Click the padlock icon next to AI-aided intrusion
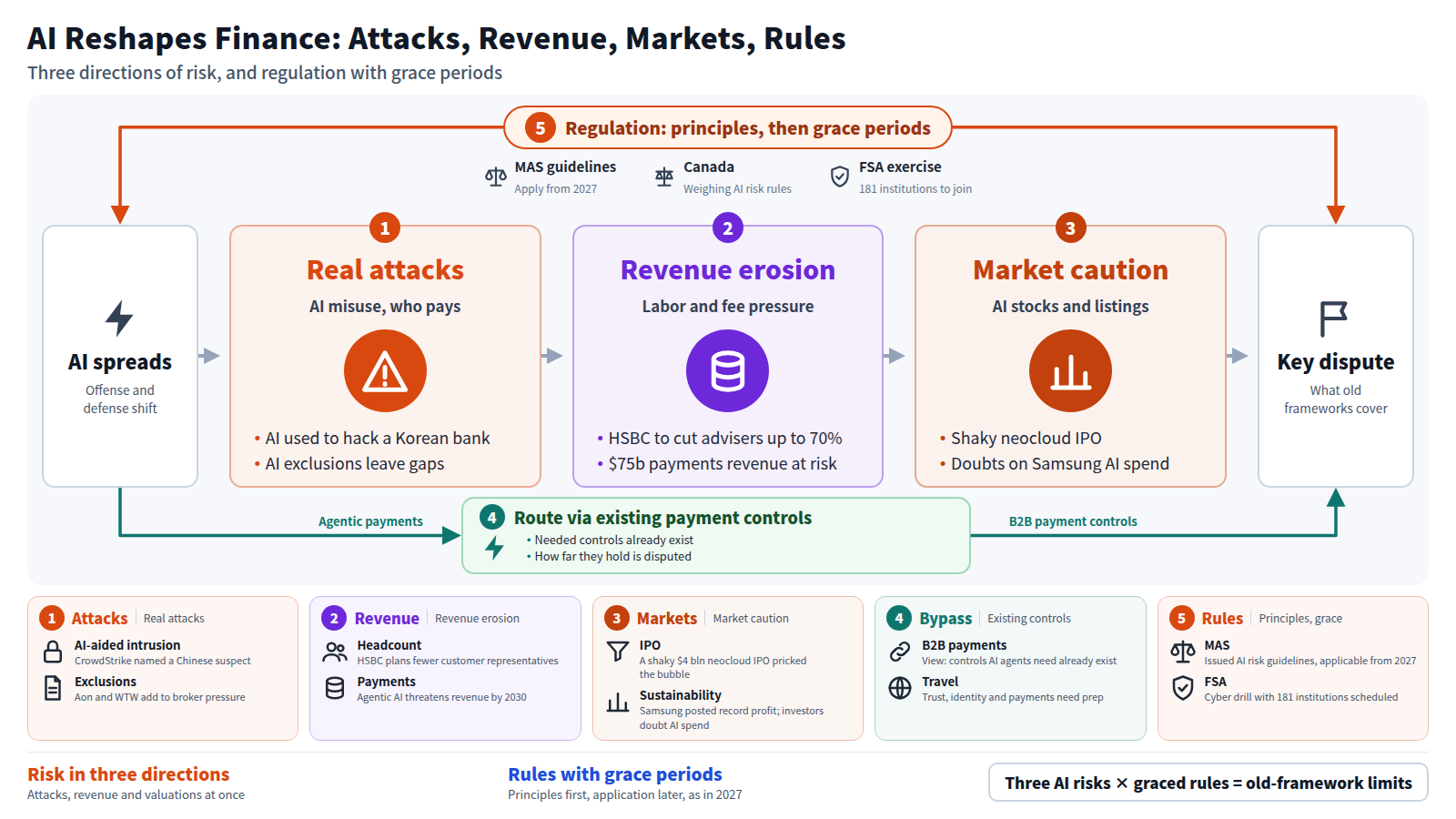The image size is (1456, 819). tap(53, 652)
